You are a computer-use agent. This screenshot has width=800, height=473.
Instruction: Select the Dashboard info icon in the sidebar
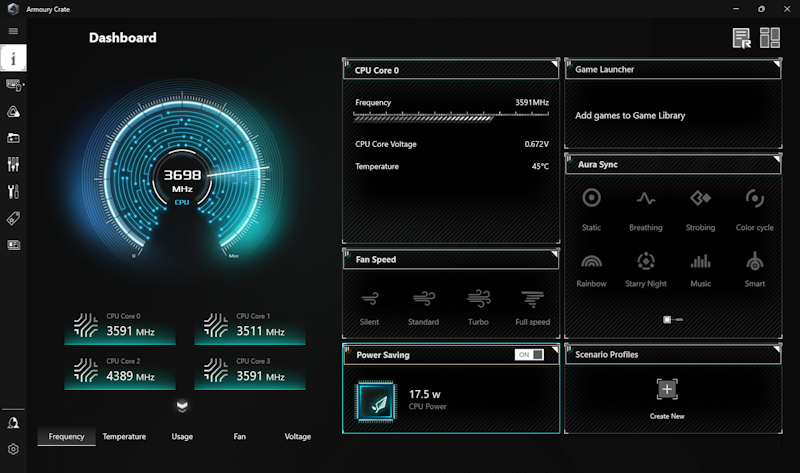click(13, 58)
